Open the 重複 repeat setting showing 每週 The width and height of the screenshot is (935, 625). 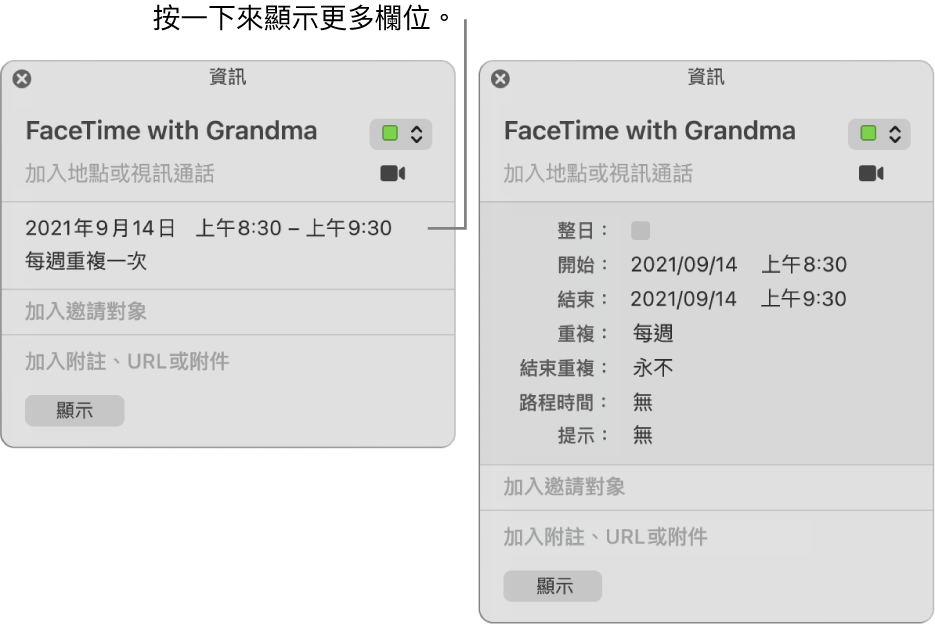(651, 333)
